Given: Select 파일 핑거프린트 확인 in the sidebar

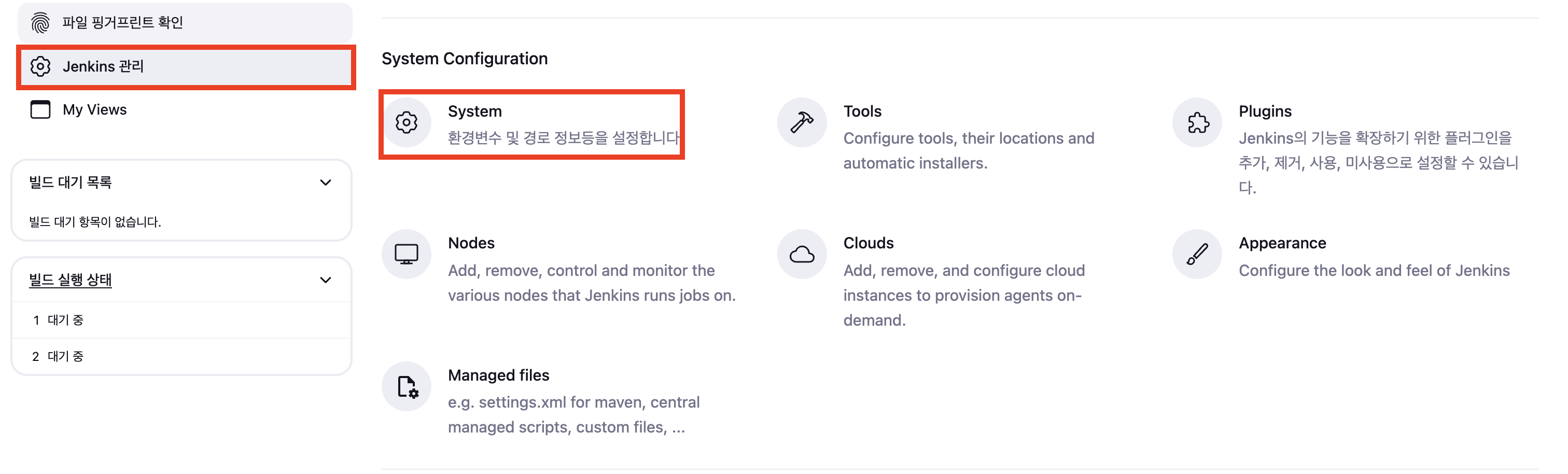Looking at the screenshot, I should [185, 23].
